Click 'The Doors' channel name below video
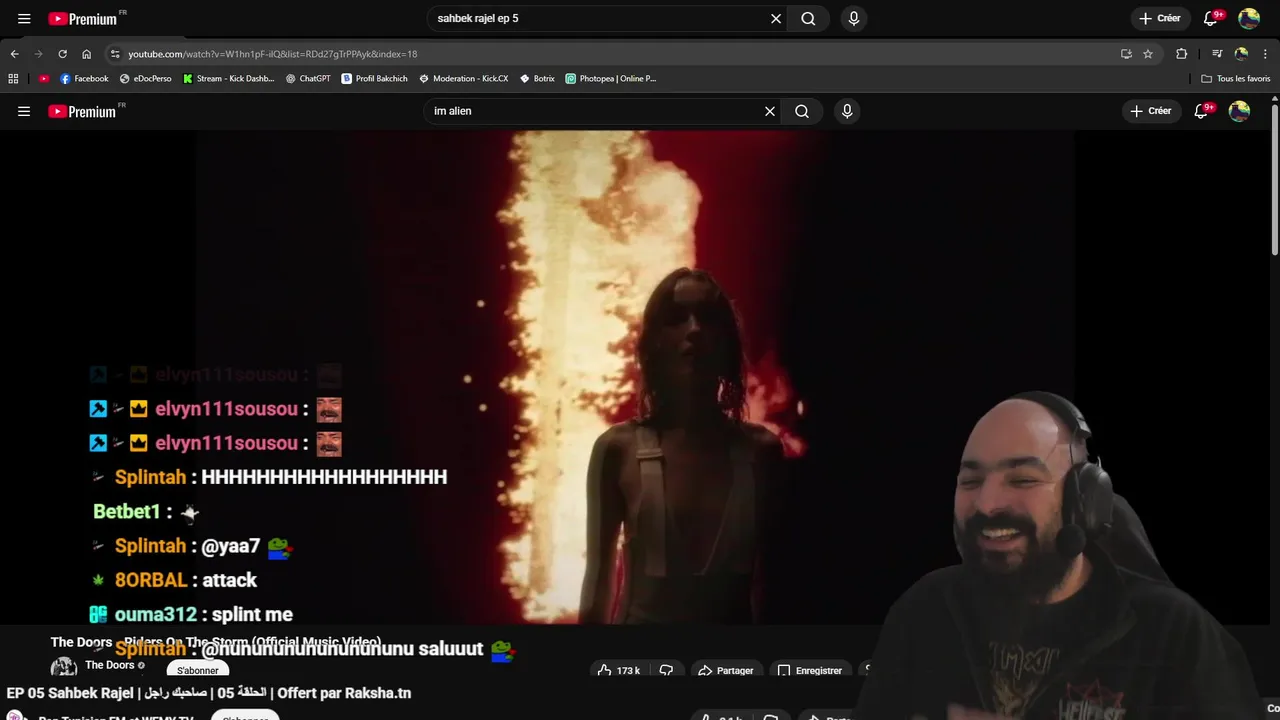The width and height of the screenshot is (1280, 720). click(x=109, y=665)
